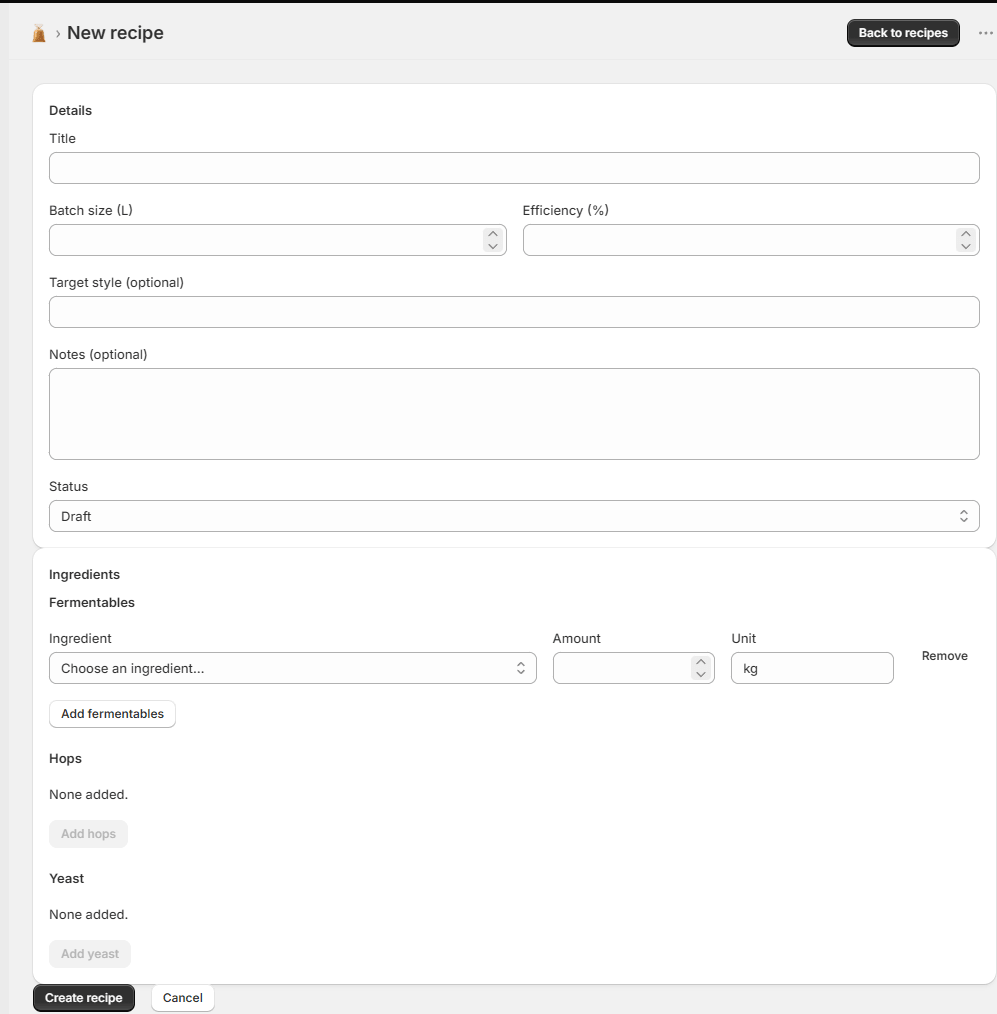Viewport: 997px width, 1014px height.
Task: Click inside the Notes textarea
Action: click(x=514, y=414)
